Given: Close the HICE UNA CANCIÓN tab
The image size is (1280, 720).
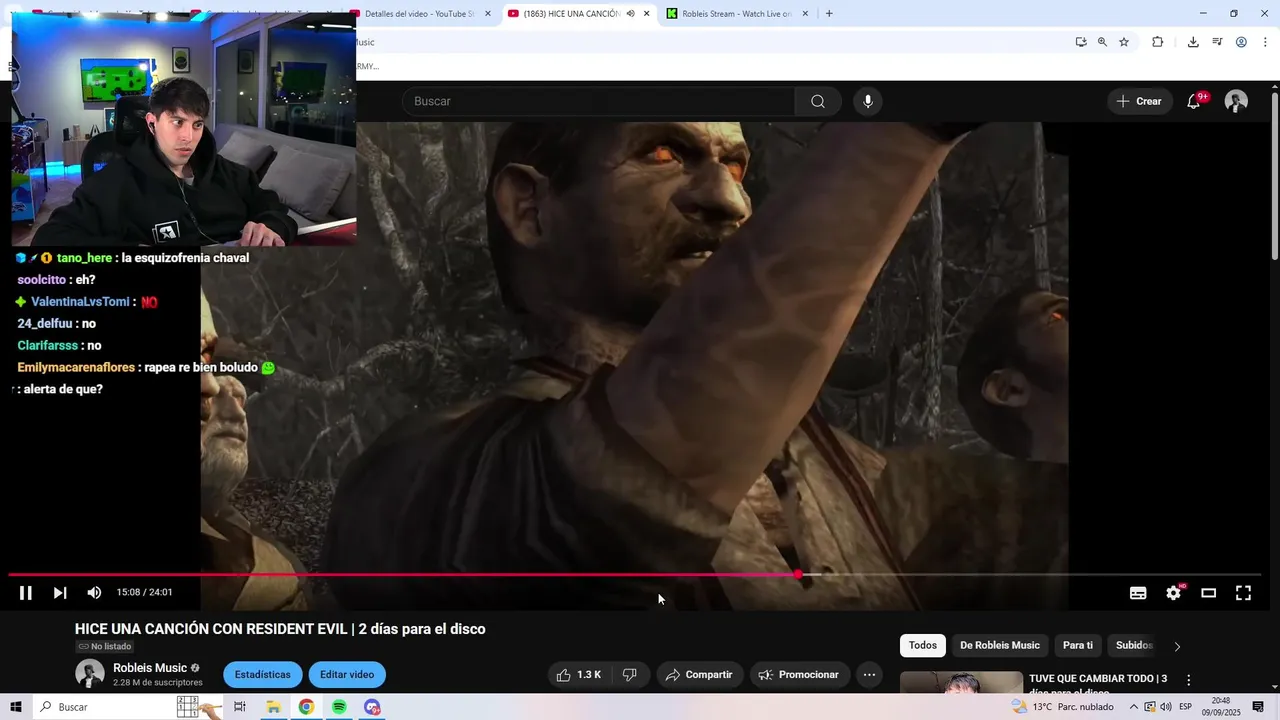Looking at the screenshot, I should coord(647,14).
